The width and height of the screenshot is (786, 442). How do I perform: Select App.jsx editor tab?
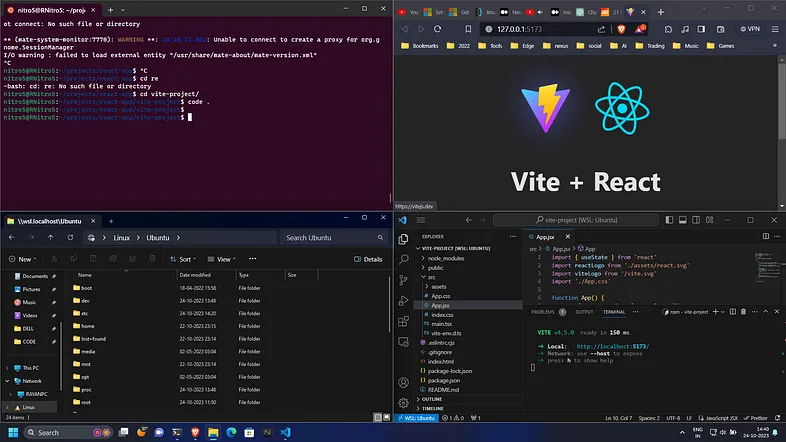click(x=545, y=237)
